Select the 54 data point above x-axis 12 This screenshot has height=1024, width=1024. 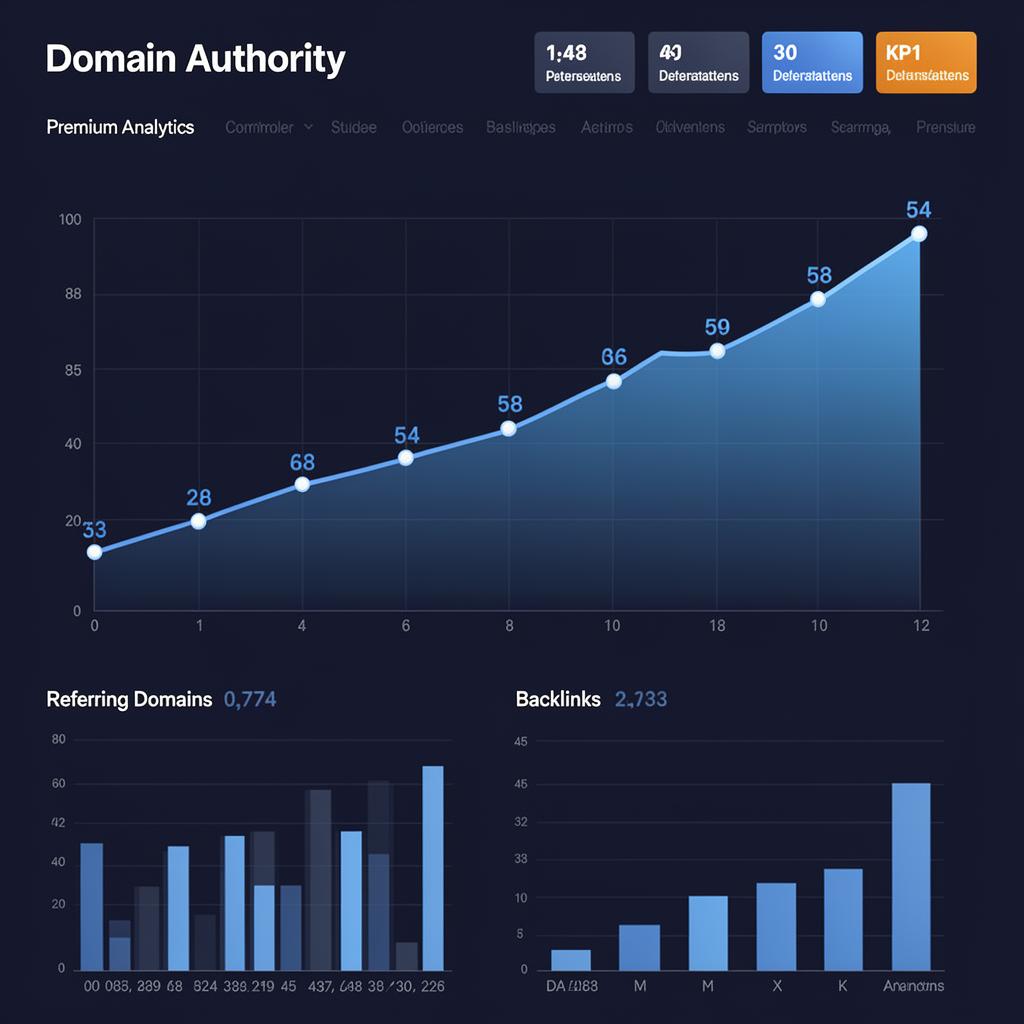tap(919, 234)
